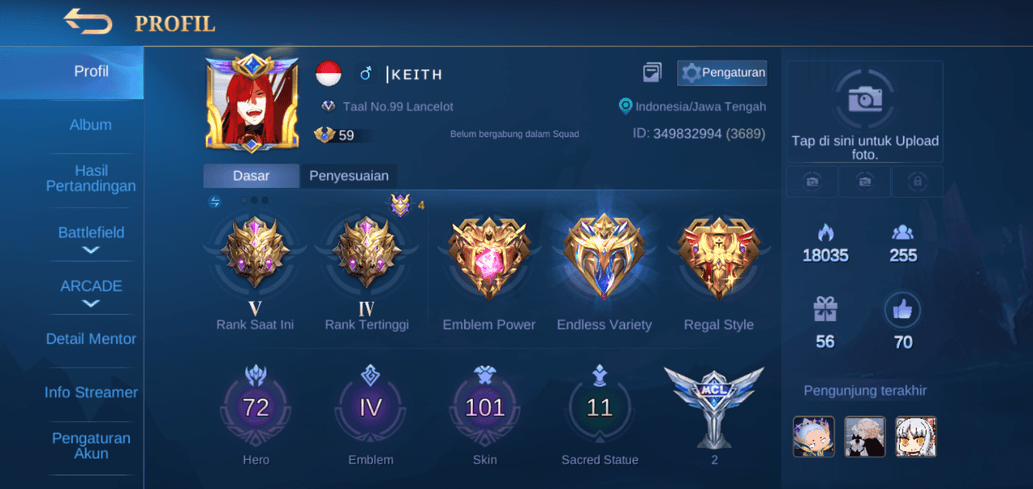Screen dimensions: 1033x489
Task: Select the first small photo slot
Action: 812,181
